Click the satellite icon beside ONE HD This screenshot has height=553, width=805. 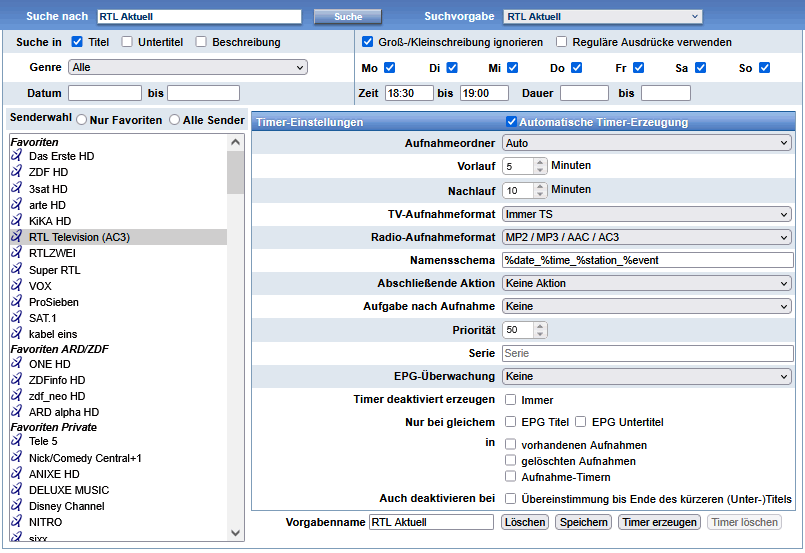coord(17,364)
